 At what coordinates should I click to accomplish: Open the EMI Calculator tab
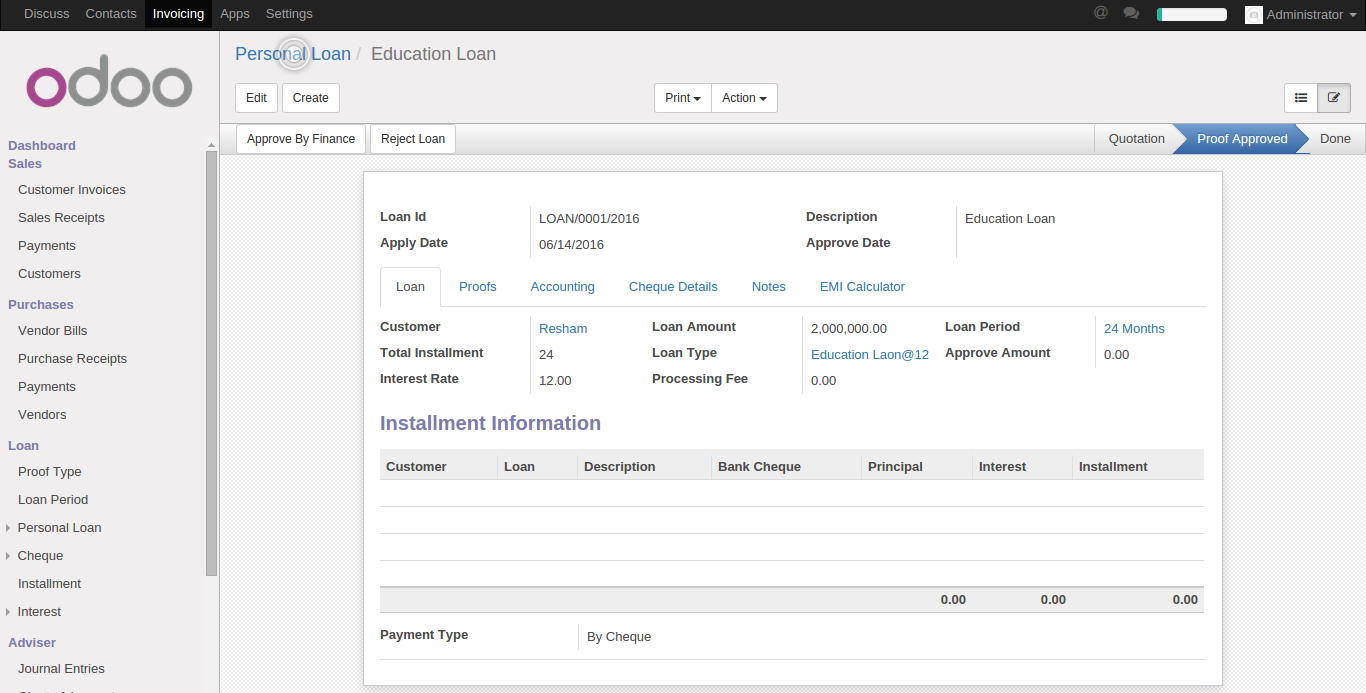(x=862, y=287)
